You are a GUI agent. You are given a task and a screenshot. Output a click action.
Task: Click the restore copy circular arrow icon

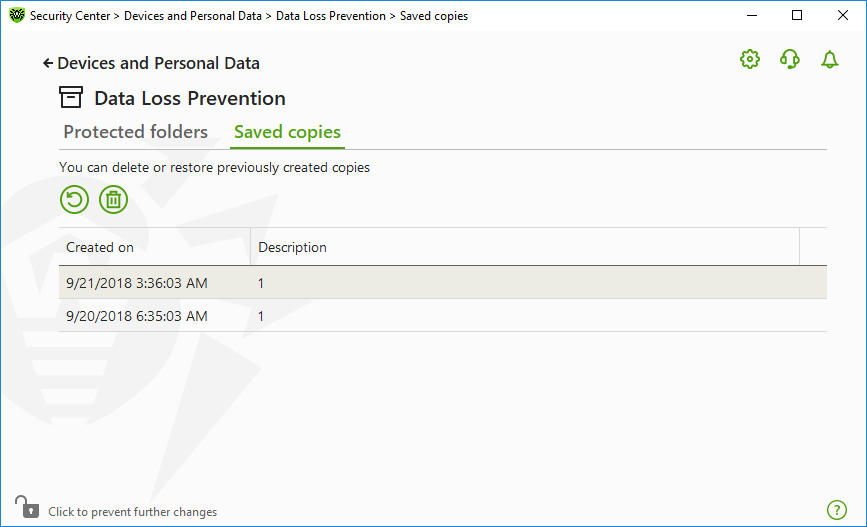point(74,200)
